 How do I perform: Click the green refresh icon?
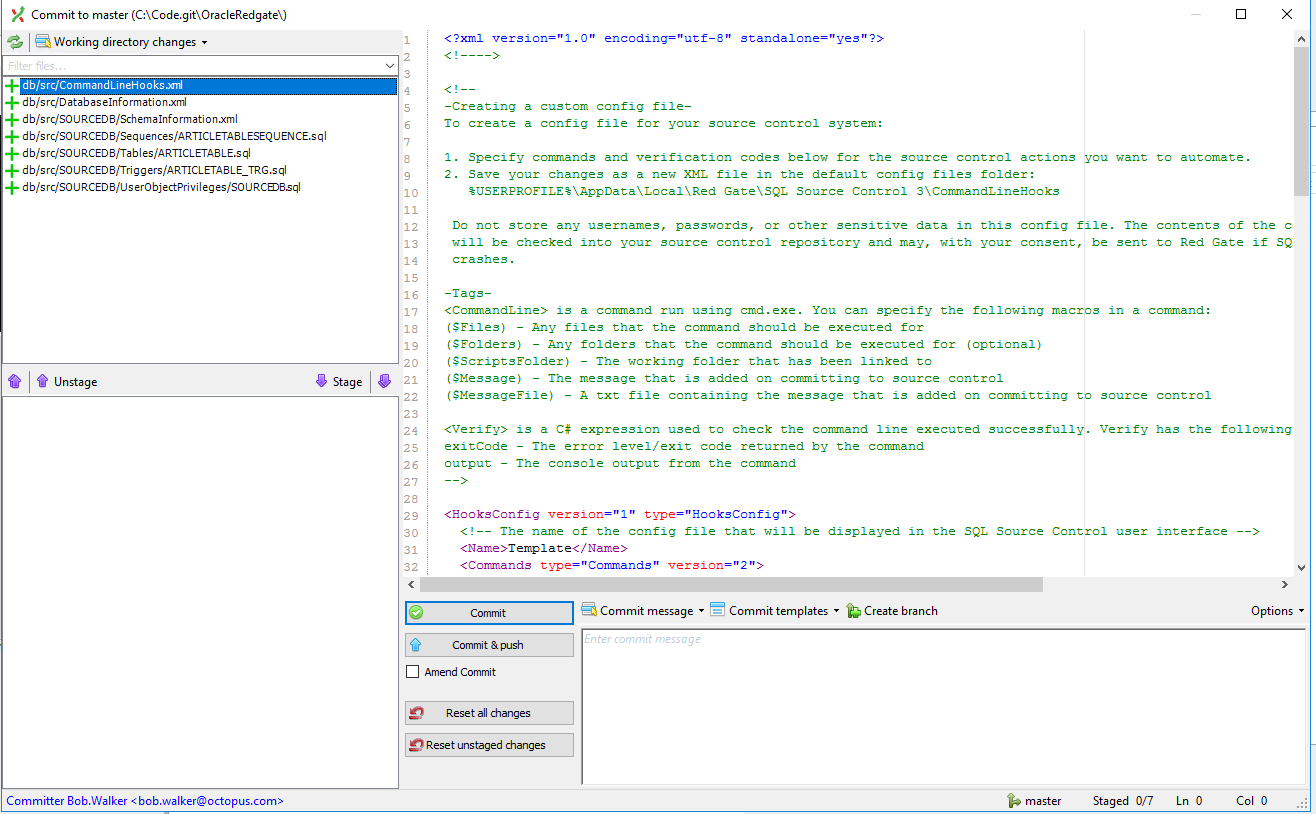click(15, 42)
